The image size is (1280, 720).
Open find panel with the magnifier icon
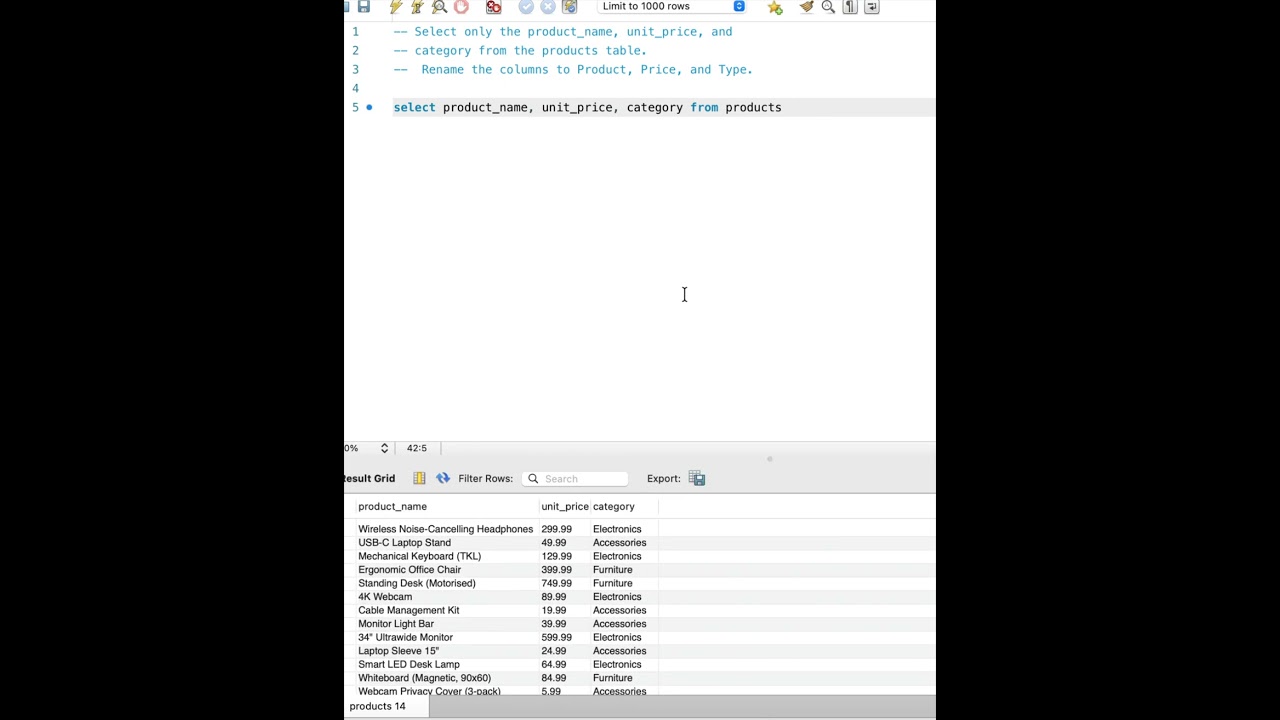point(828,6)
